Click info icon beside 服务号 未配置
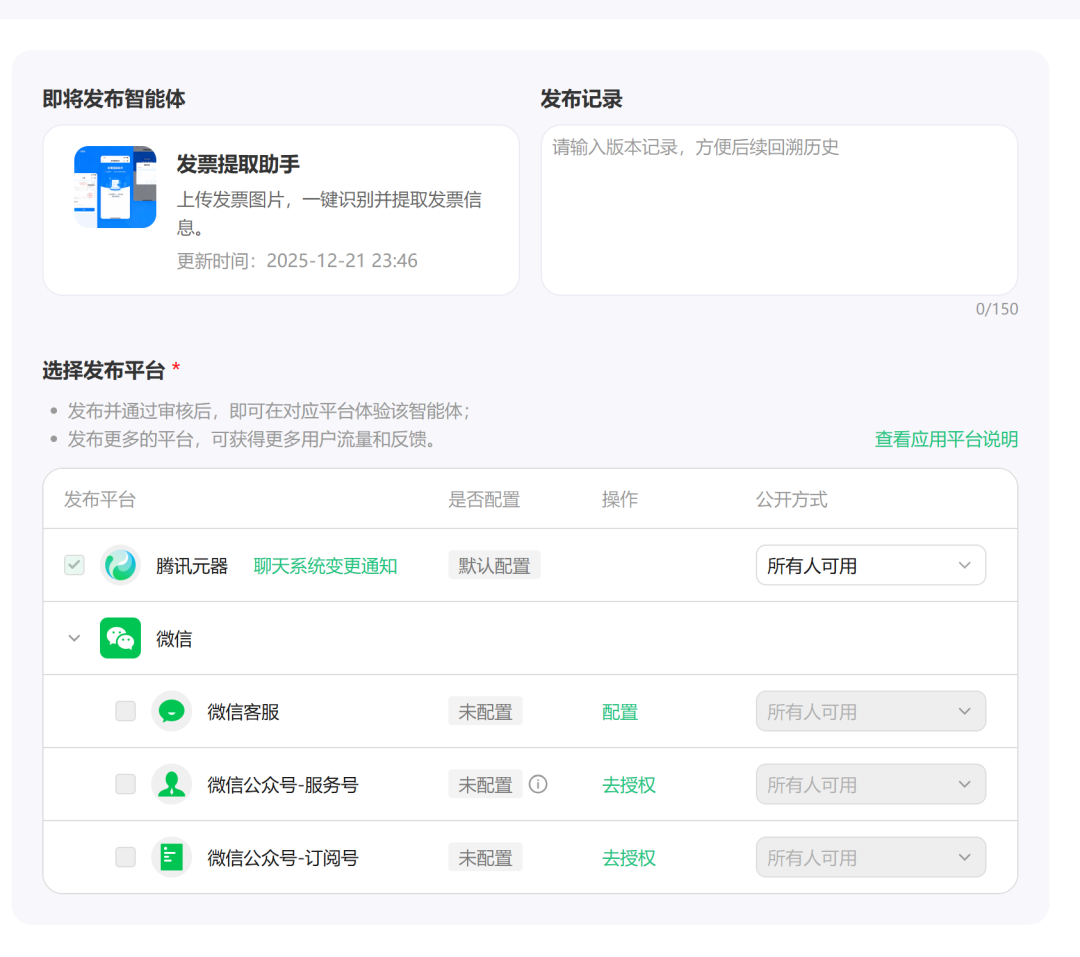1080x957 pixels. click(538, 785)
